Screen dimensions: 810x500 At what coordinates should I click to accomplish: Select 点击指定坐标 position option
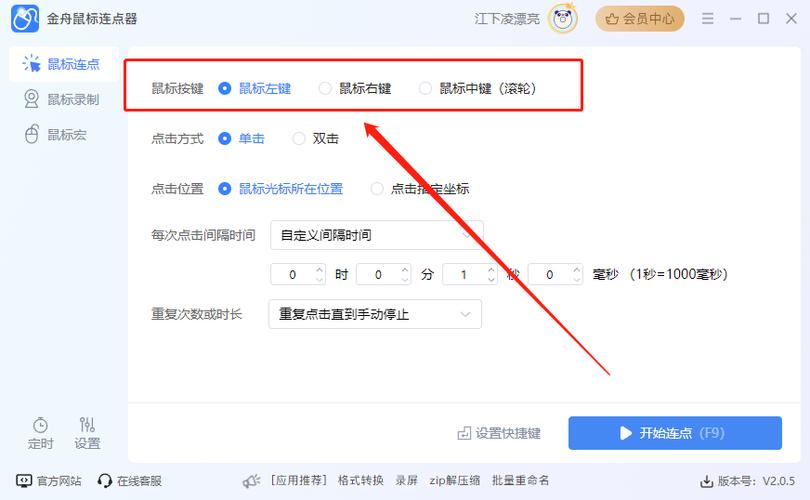click(x=377, y=188)
